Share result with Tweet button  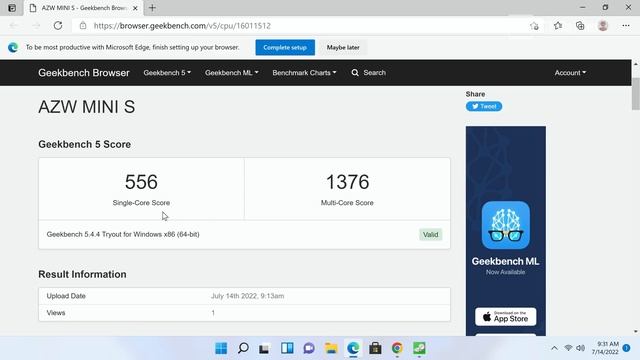tap(484, 107)
